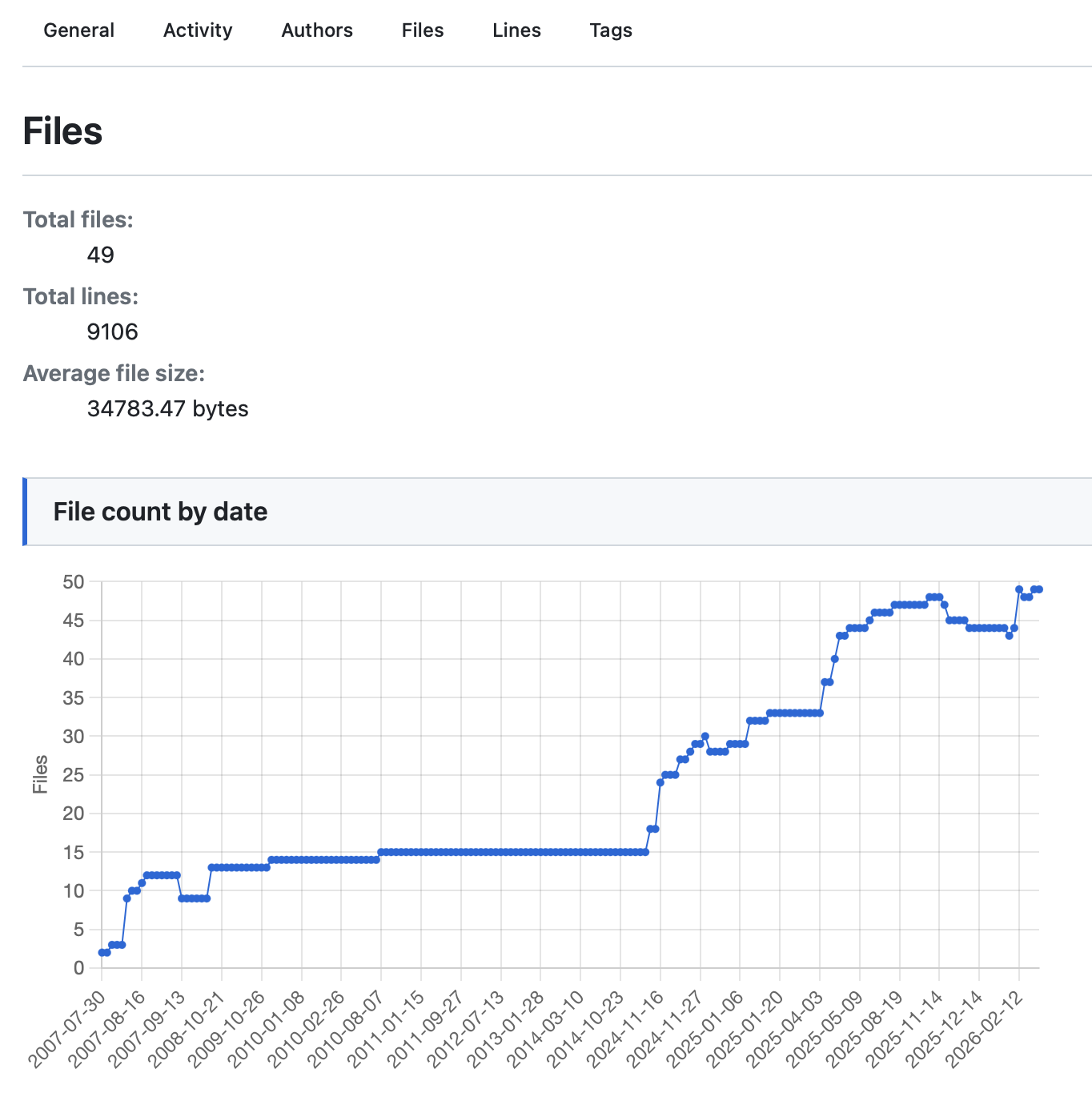Click the total files value 49

click(100, 255)
